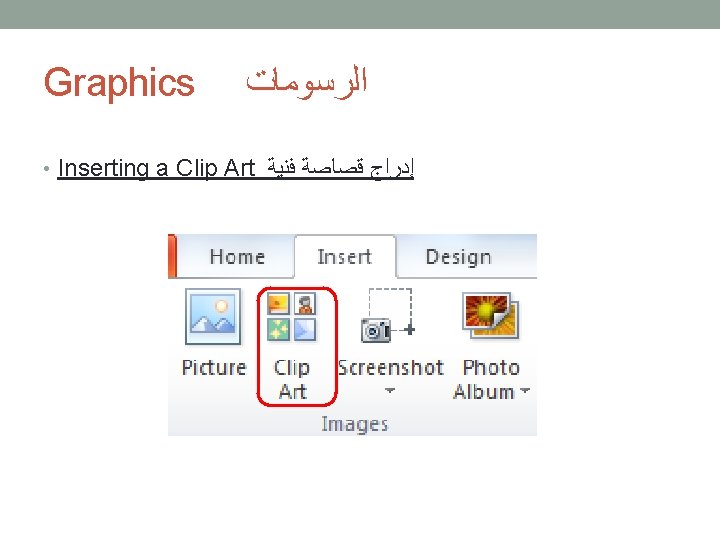The width and height of the screenshot is (720, 540).
Task: Switch to the Home tab
Action: (x=237, y=257)
